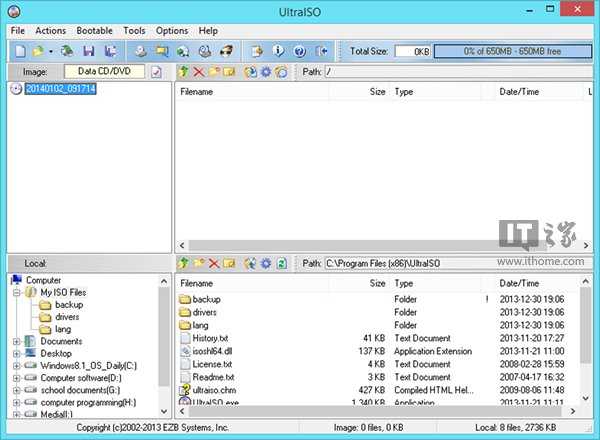Select Readme.txt in the local file list
Image resolution: width=600 pixels, height=440 pixels.
coord(213,377)
